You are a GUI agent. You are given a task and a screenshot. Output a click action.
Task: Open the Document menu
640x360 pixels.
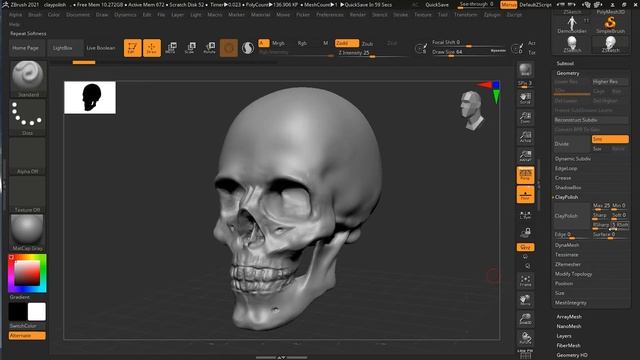[78, 15]
